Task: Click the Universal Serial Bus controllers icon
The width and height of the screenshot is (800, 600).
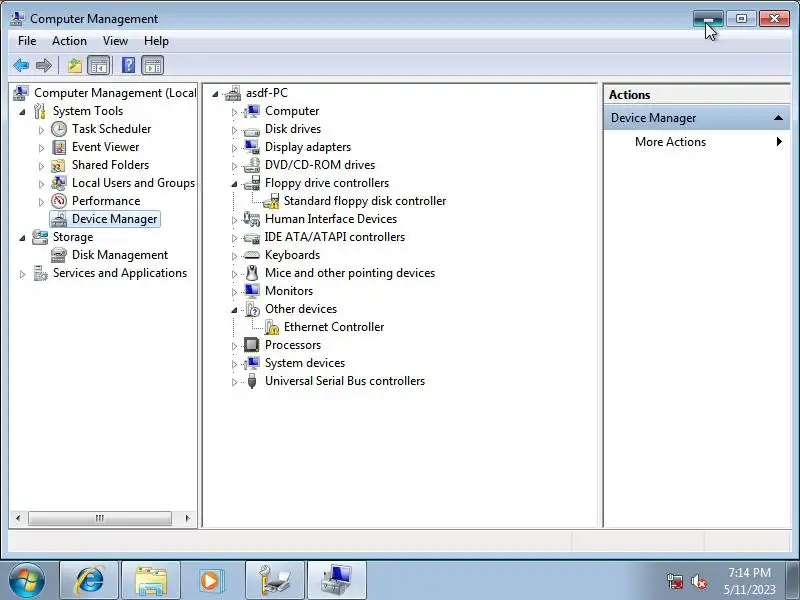Action: [x=252, y=381]
